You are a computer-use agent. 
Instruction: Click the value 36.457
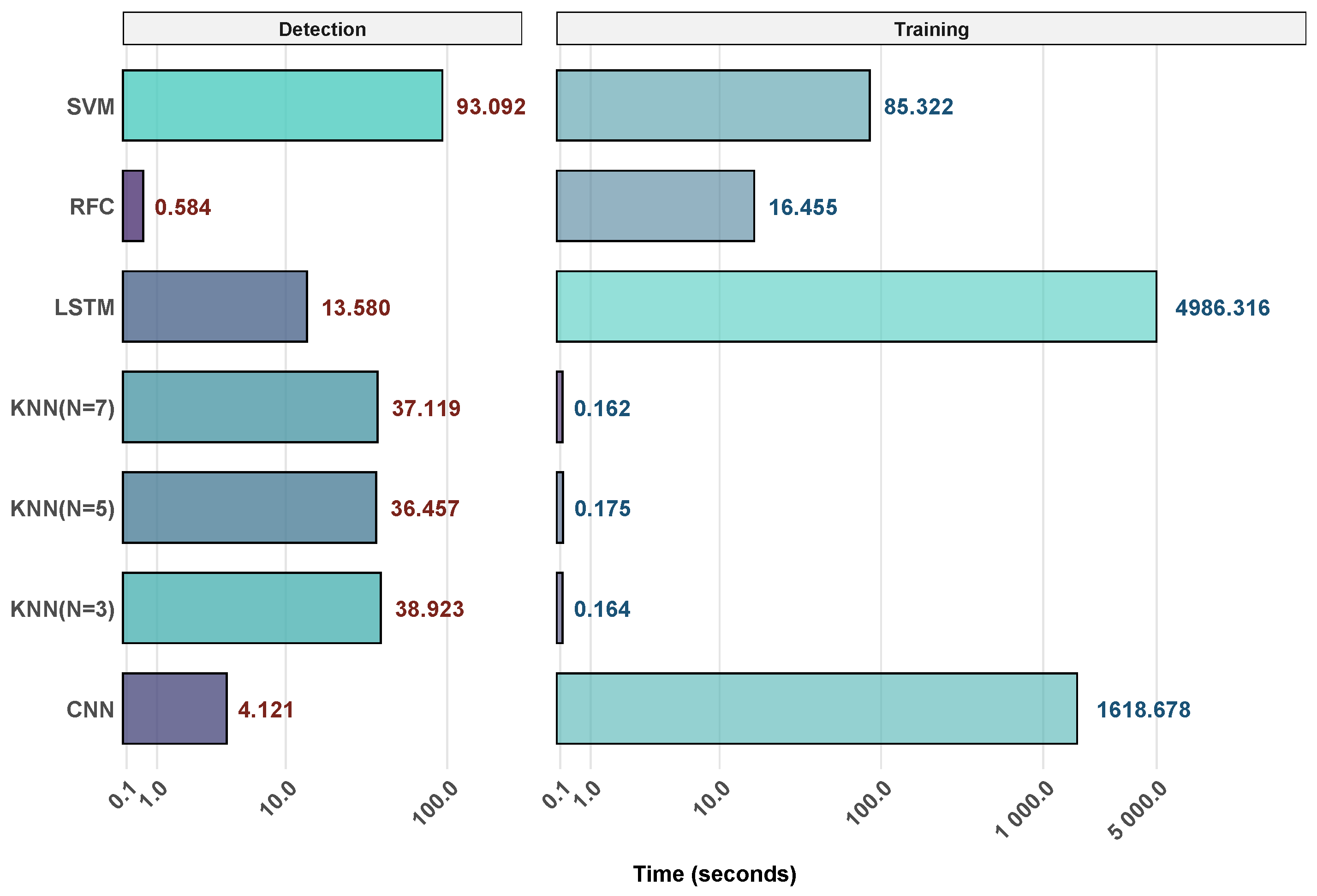(425, 508)
